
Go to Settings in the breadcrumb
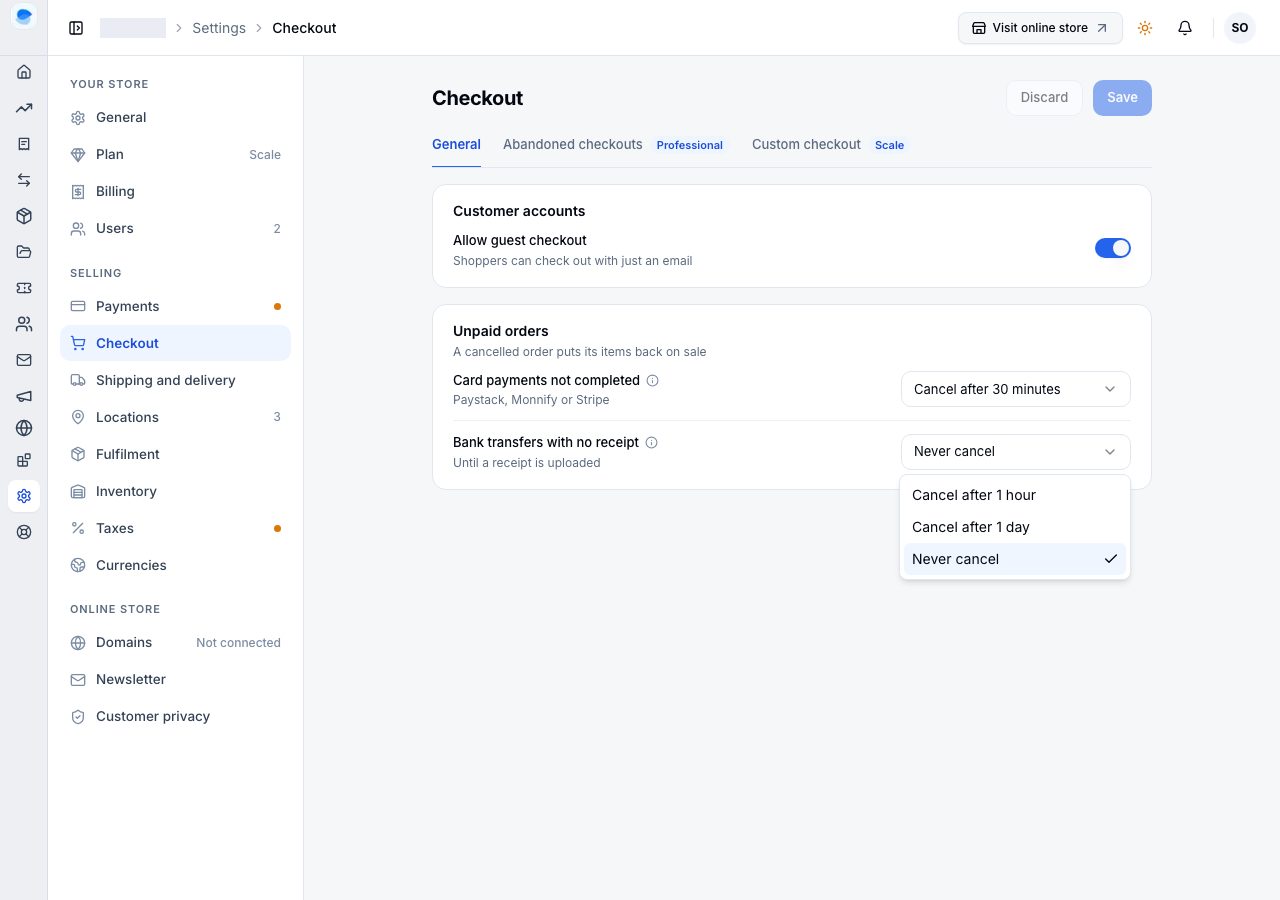point(219,28)
